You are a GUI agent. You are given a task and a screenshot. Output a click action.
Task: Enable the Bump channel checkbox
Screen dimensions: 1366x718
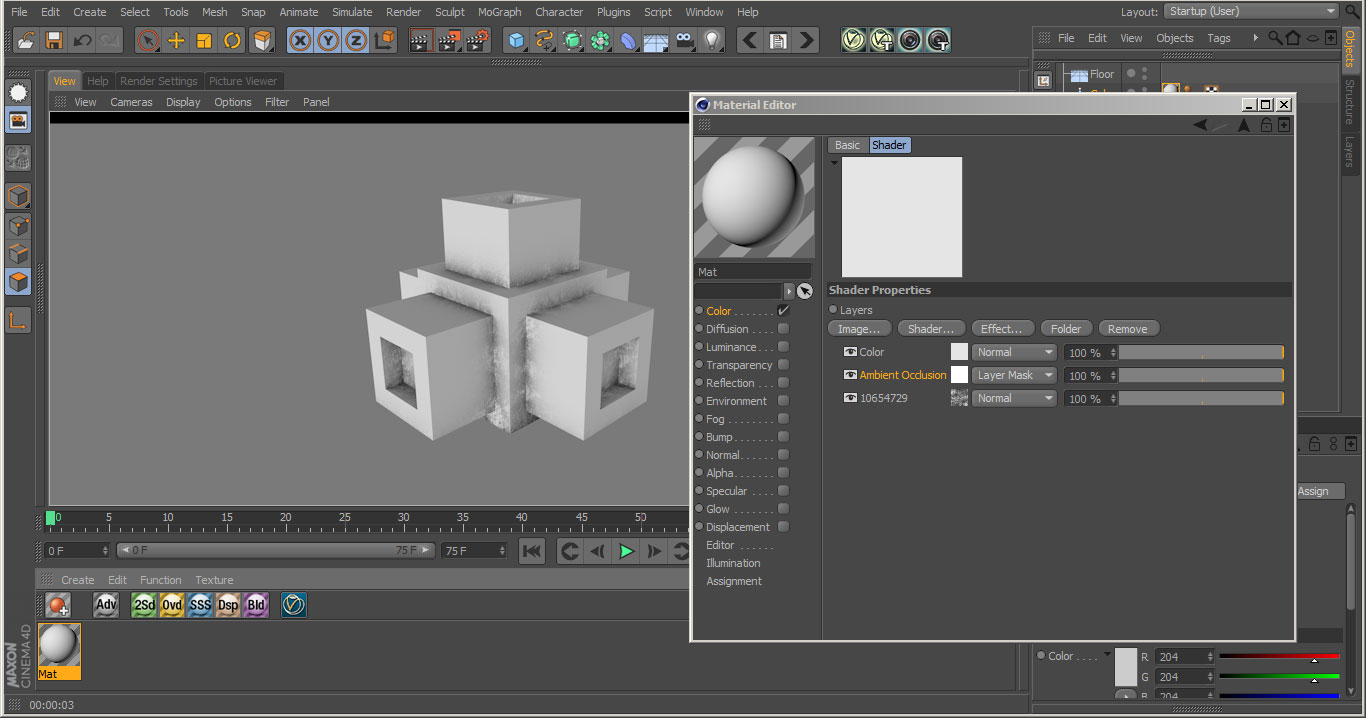tap(783, 437)
